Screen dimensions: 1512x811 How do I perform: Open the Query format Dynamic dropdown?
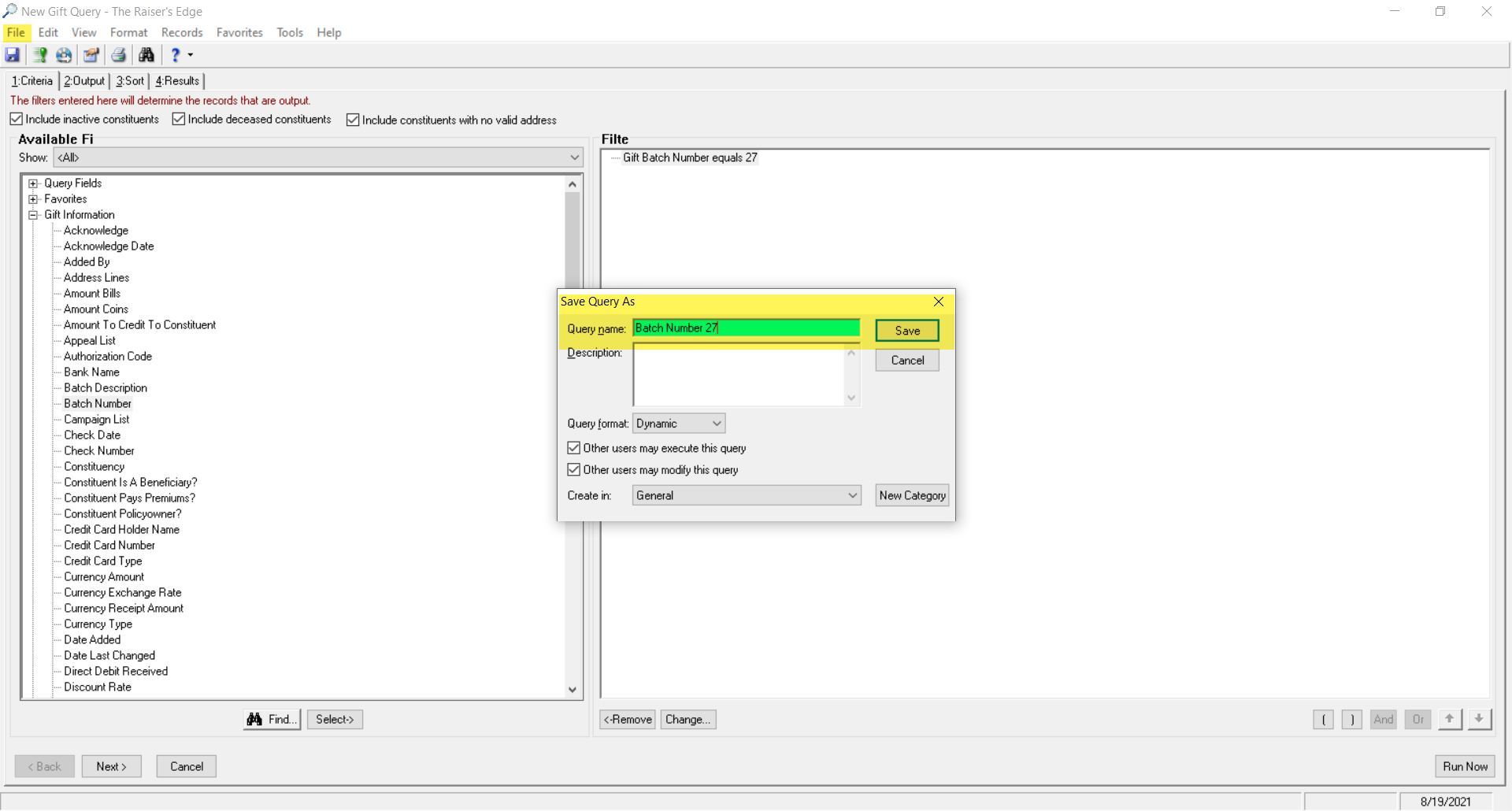point(717,424)
